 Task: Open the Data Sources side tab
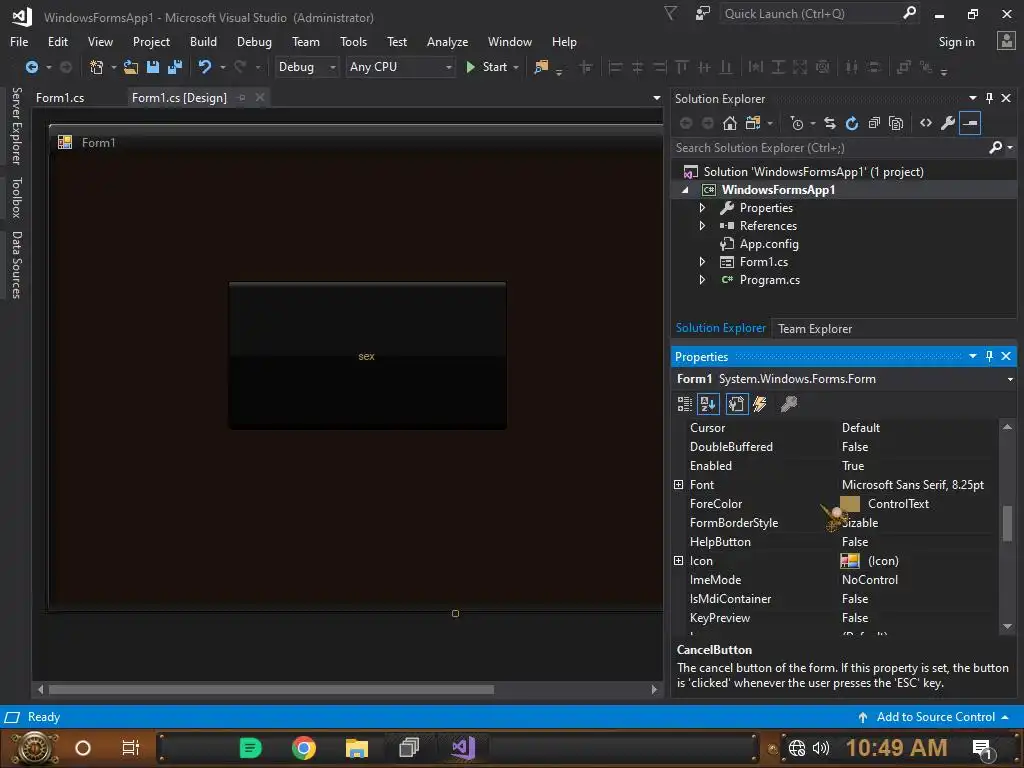pos(16,264)
